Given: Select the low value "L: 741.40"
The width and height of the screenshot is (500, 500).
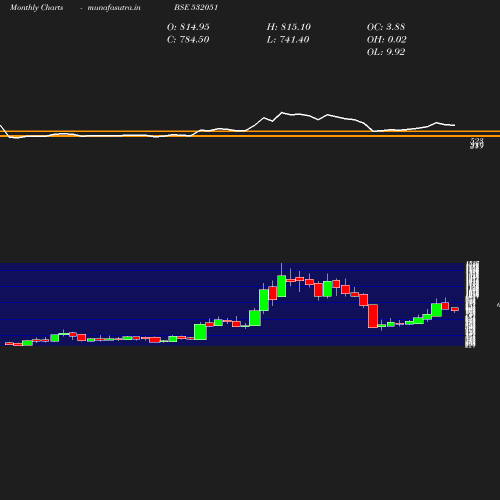Looking at the screenshot, I should [x=288, y=39].
